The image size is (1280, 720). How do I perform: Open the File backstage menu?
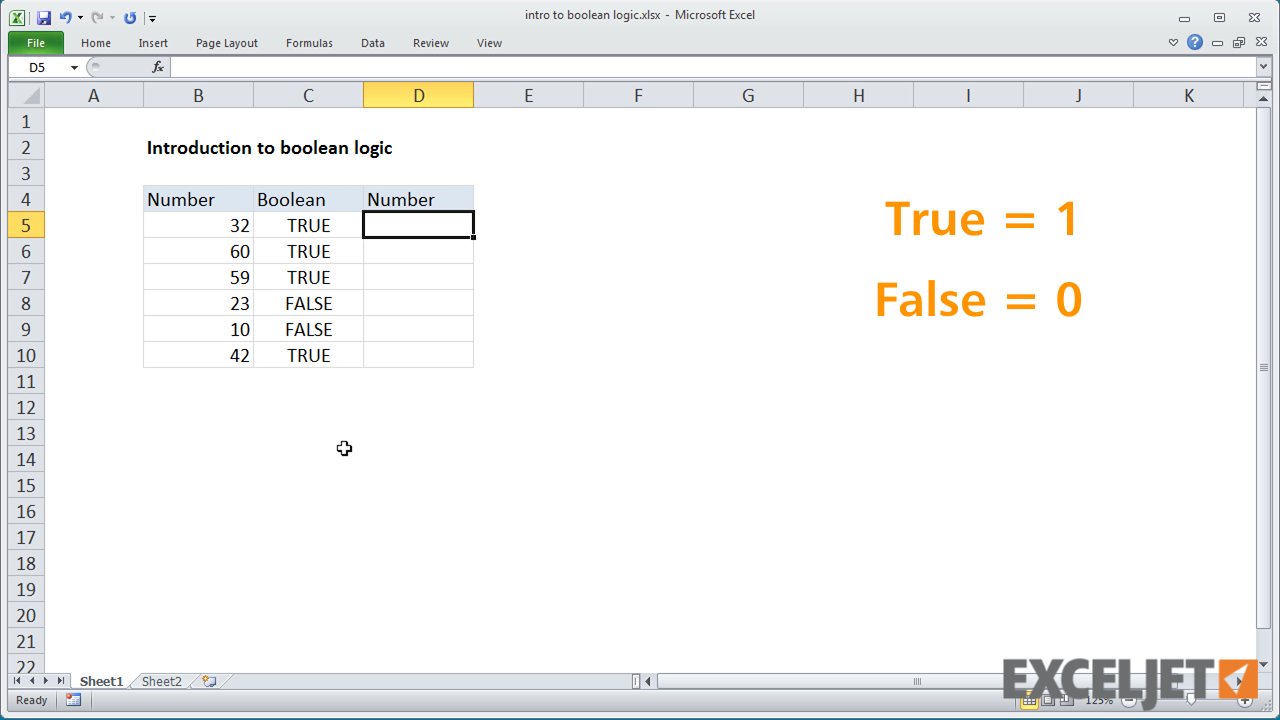point(36,43)
